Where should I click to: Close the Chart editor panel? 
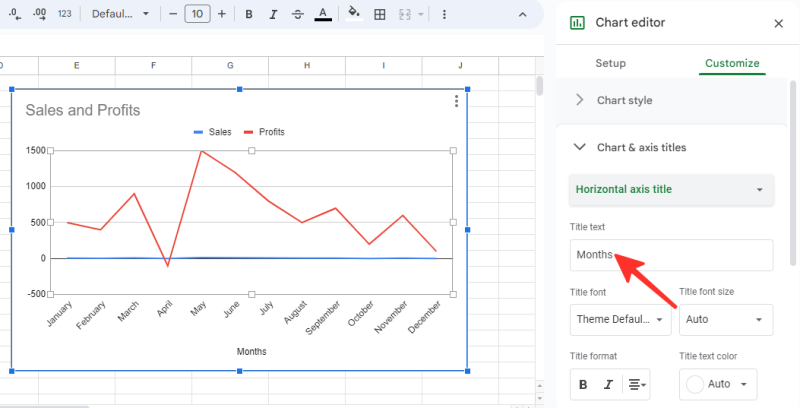point(779,23)
